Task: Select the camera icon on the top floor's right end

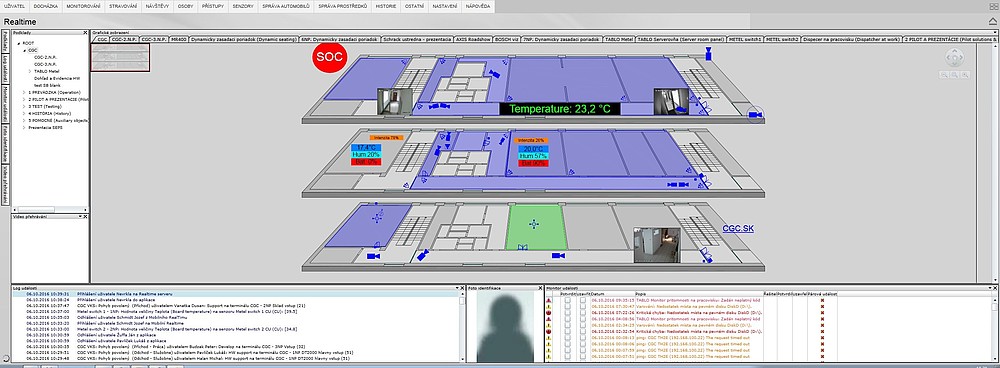Action: coord(755,114)
